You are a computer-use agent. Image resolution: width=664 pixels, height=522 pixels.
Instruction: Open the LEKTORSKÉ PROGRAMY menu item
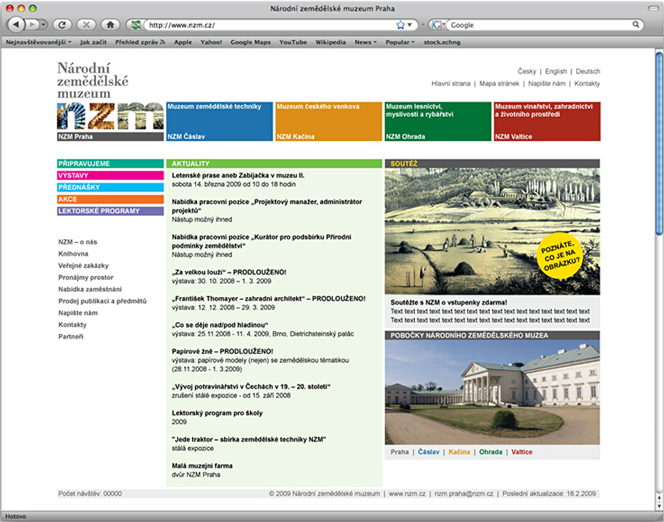tap(110, 211)
